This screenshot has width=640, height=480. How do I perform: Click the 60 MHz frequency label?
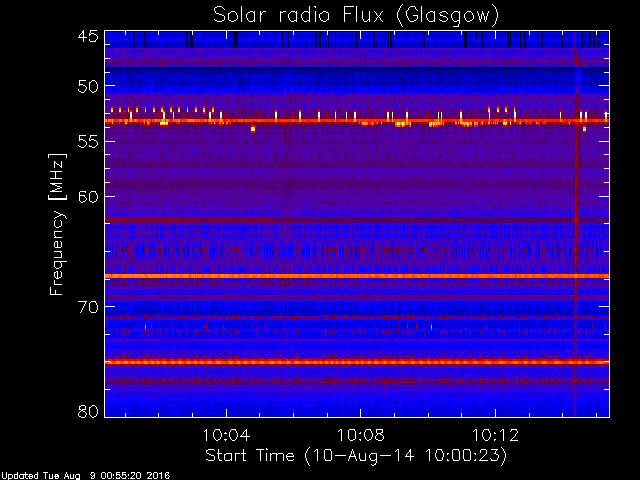coord(88,197)
